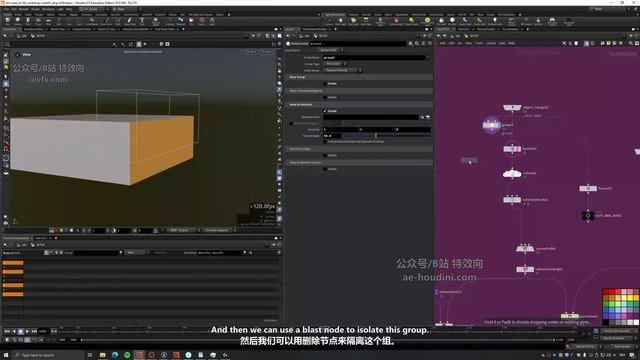Click the play forward button in the playbar
The height and width of the screenshot is (360, 640).
click(27, 331)
